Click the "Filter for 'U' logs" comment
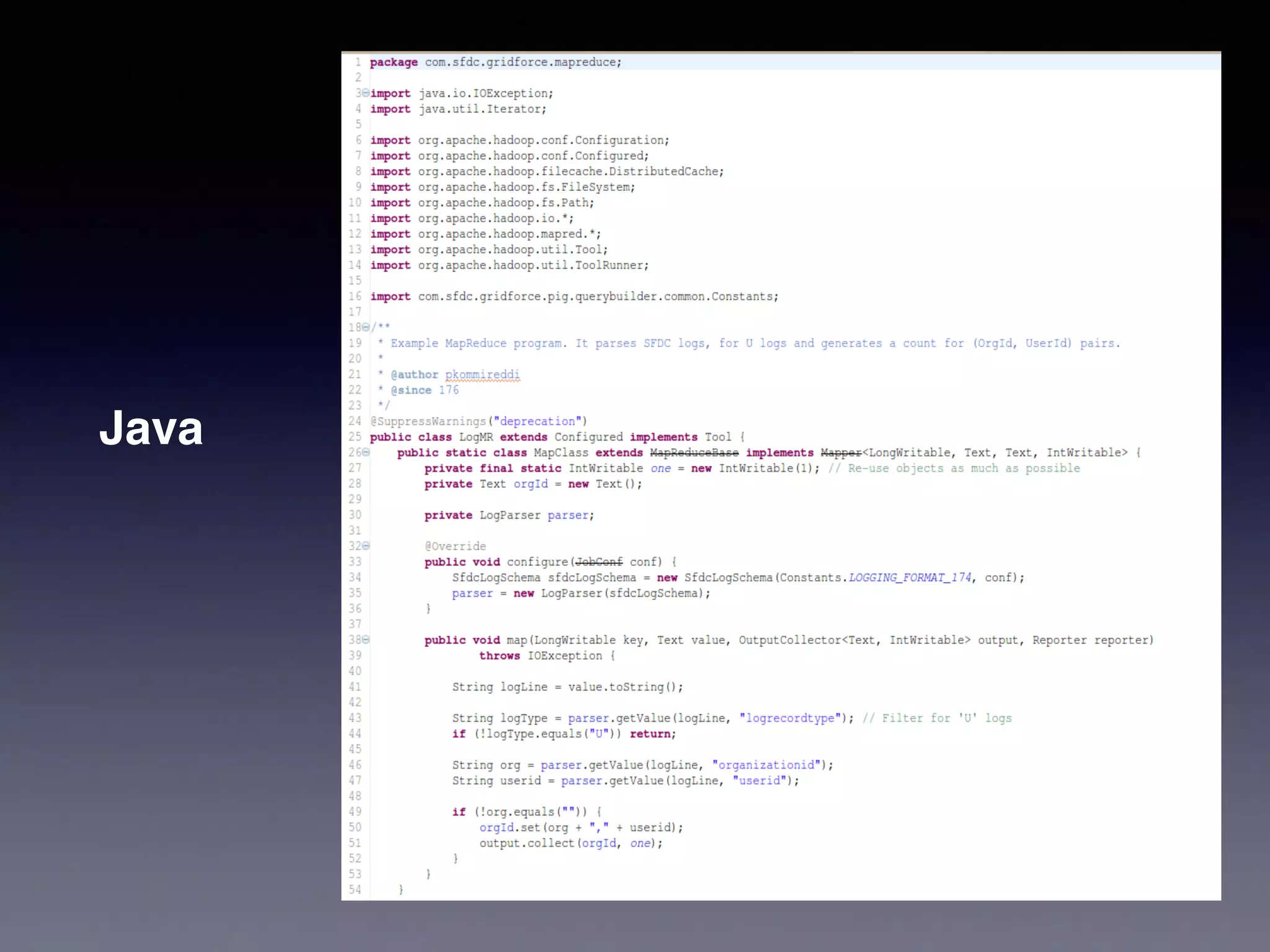Image resolution: width=1270 pixels, height=952 pixels. pos(937,718)
